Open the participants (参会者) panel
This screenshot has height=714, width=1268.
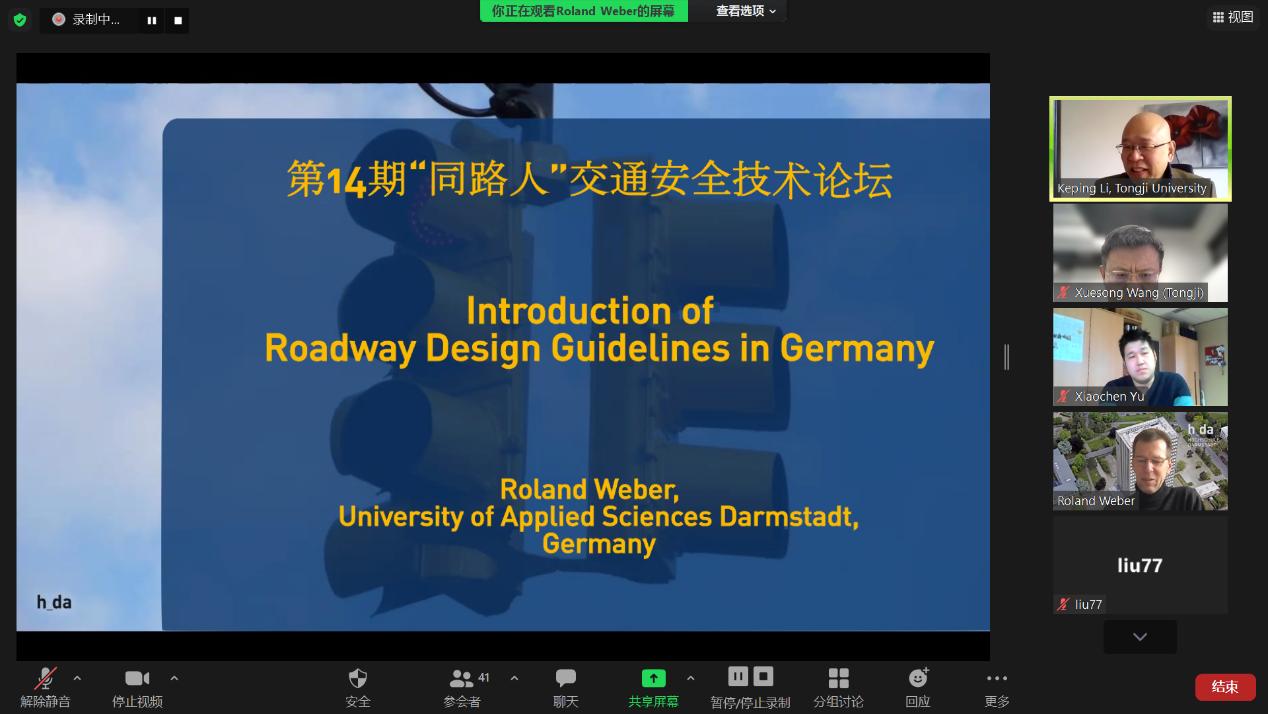tap(462, 679)
